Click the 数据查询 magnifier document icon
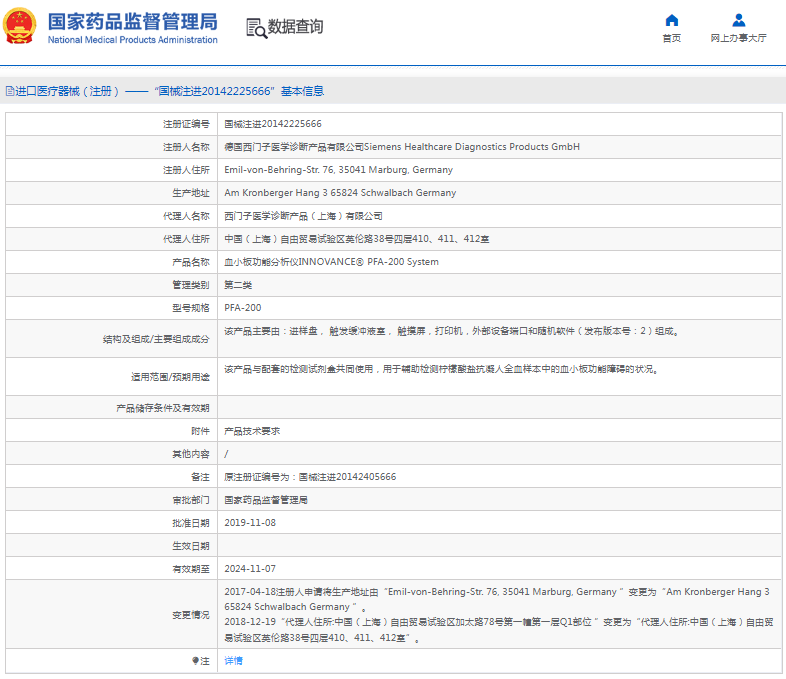 point(256,28)
